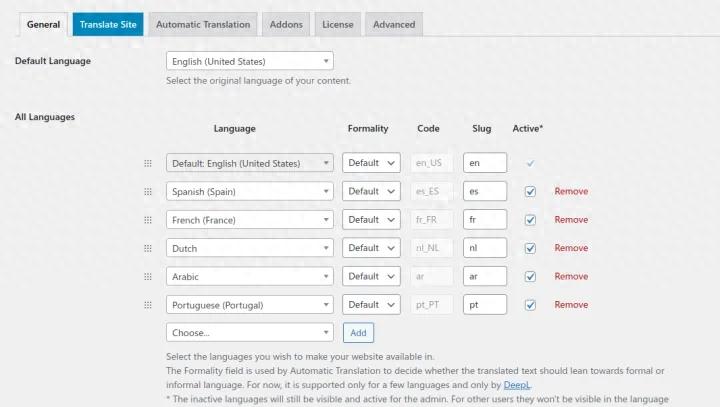Open the Arabic language selector dropdown
720x407 pixels.
point(249,276)
